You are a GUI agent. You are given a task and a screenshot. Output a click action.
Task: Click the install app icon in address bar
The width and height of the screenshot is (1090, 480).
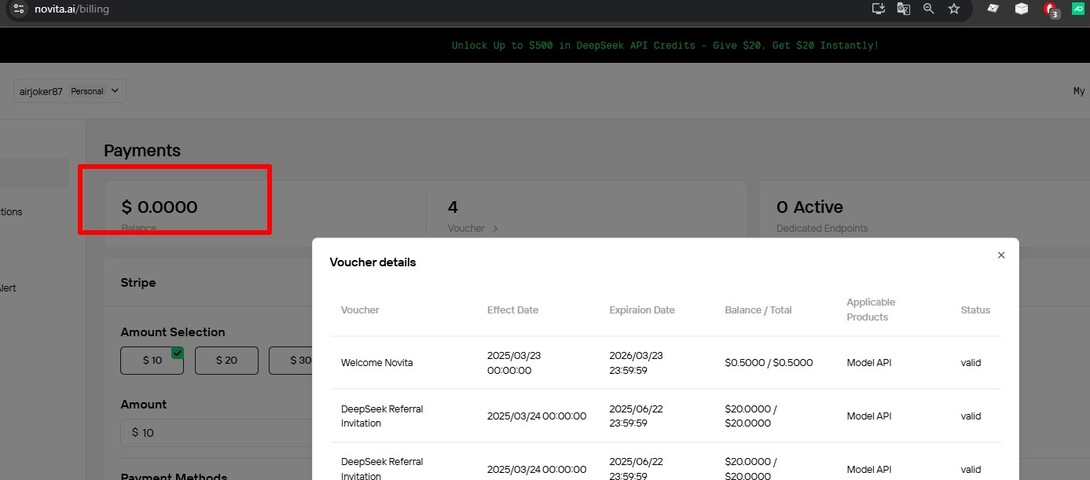click(878, 9)
